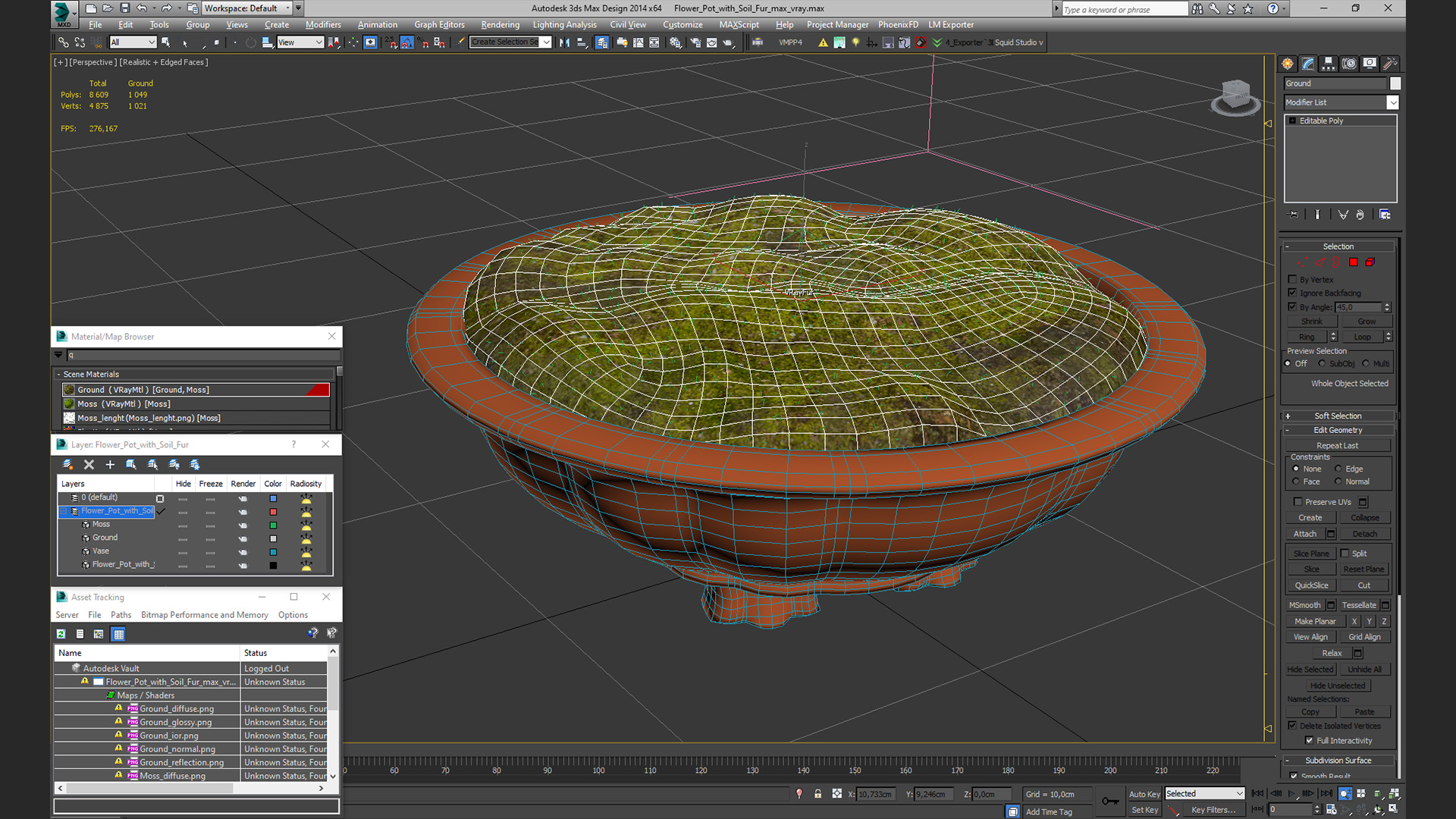The width and height of the screenshot is (1456, 819).
Task: Open the Create command panel tab
Action: point(1288,64)
